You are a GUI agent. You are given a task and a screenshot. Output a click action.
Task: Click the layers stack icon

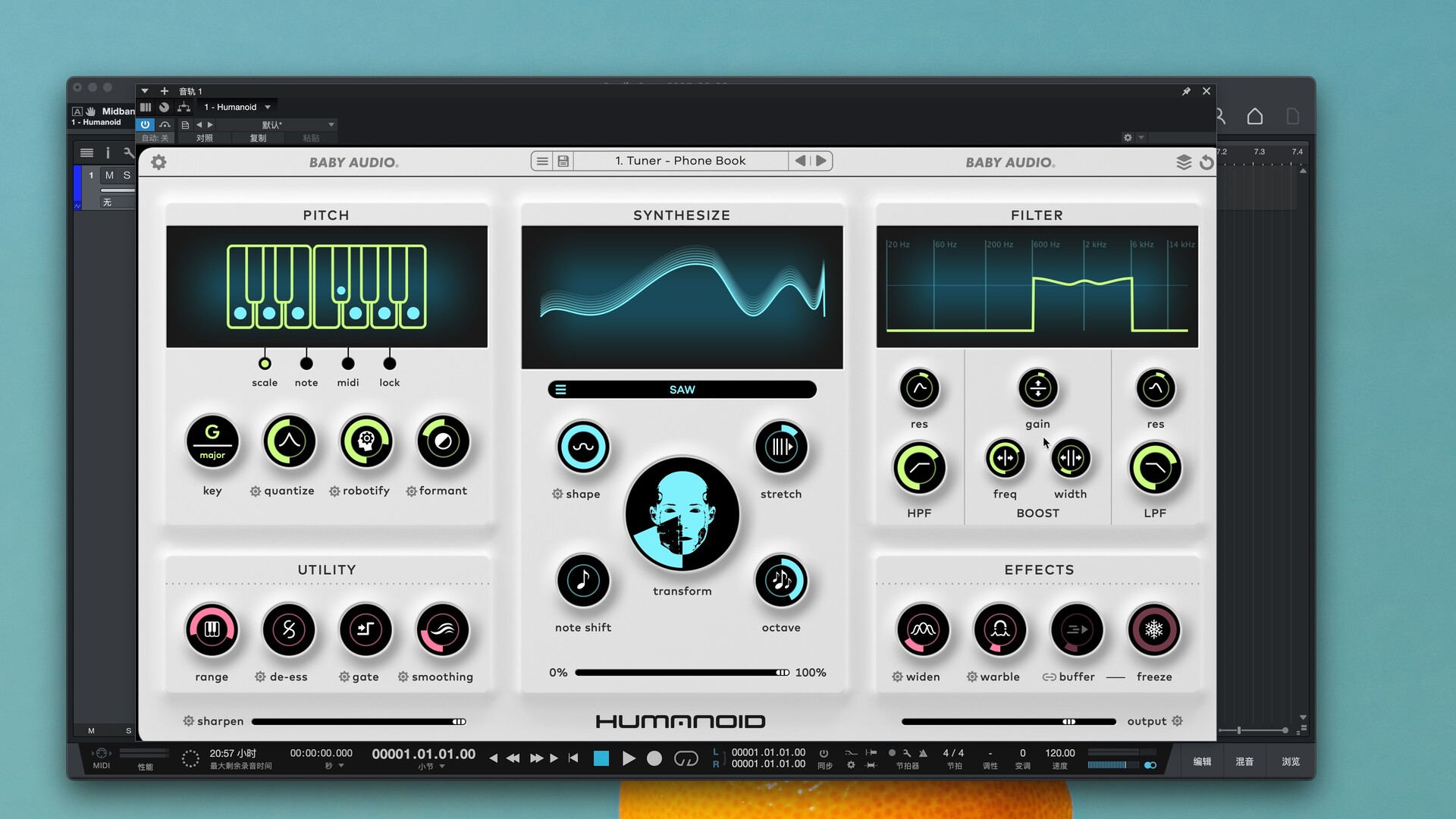1184,162
